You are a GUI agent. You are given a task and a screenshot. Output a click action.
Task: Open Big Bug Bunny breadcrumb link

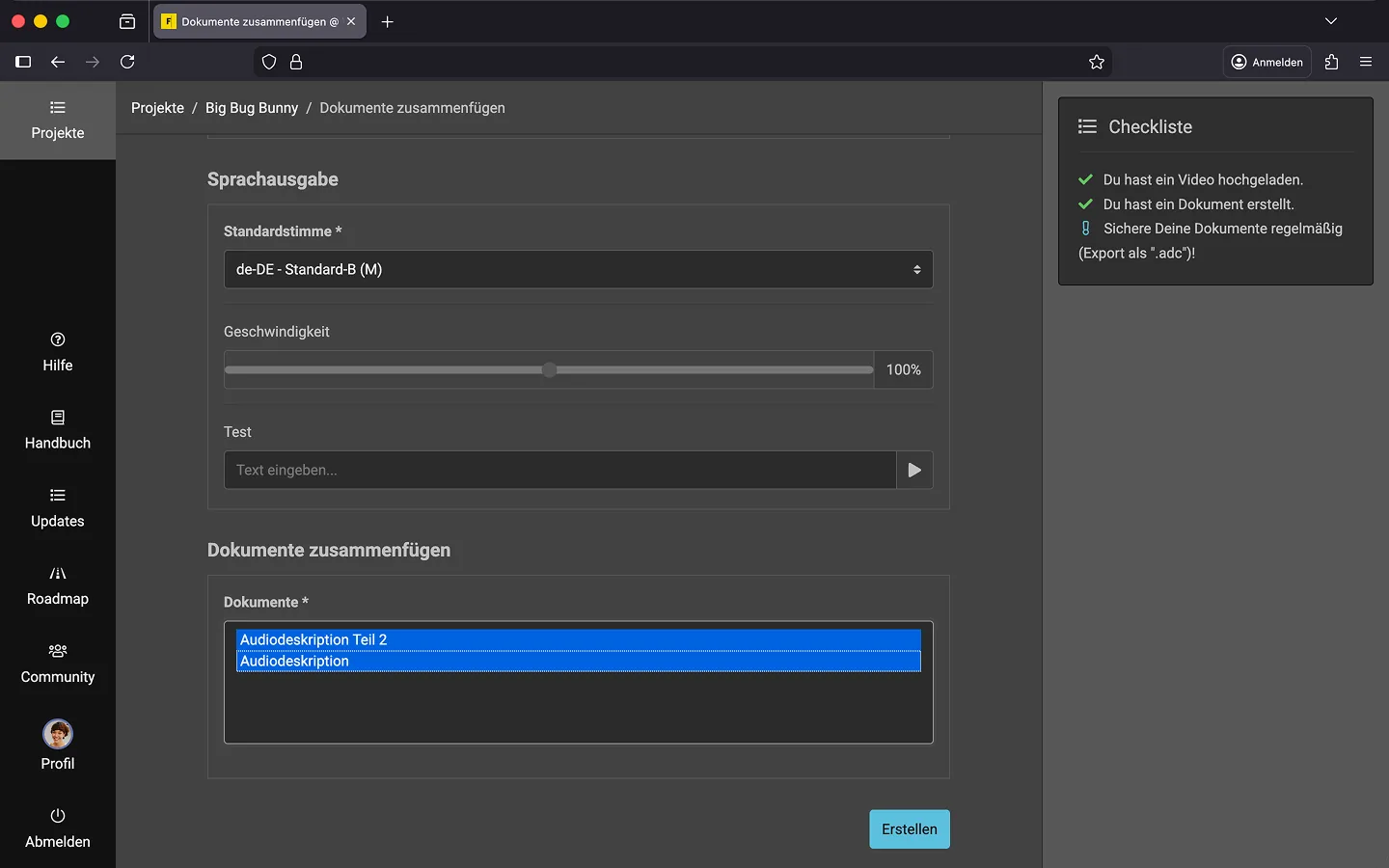click(x=252, y=108)
